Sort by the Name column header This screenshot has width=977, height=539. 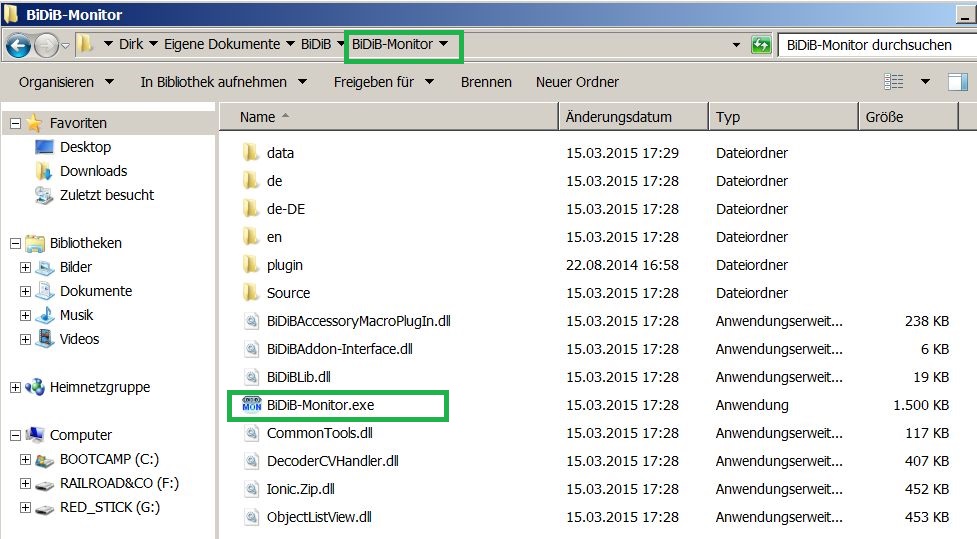[389, 117]
